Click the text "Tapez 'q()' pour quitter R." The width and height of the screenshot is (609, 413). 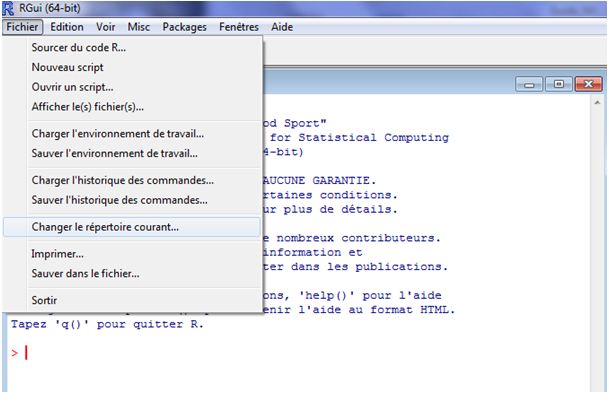click(107, 324)
